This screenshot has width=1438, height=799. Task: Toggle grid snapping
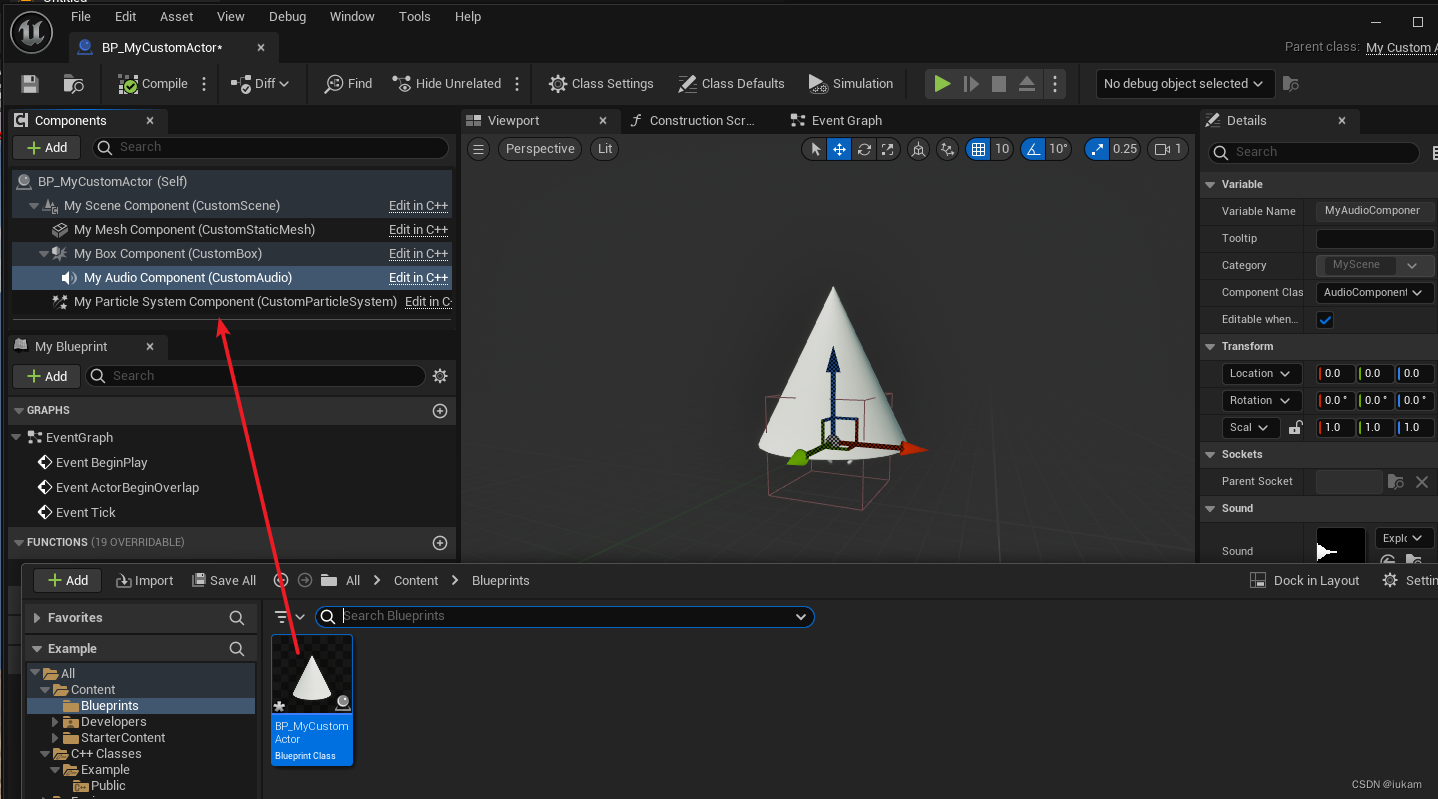pyautogui.click(x=978, y=149)
